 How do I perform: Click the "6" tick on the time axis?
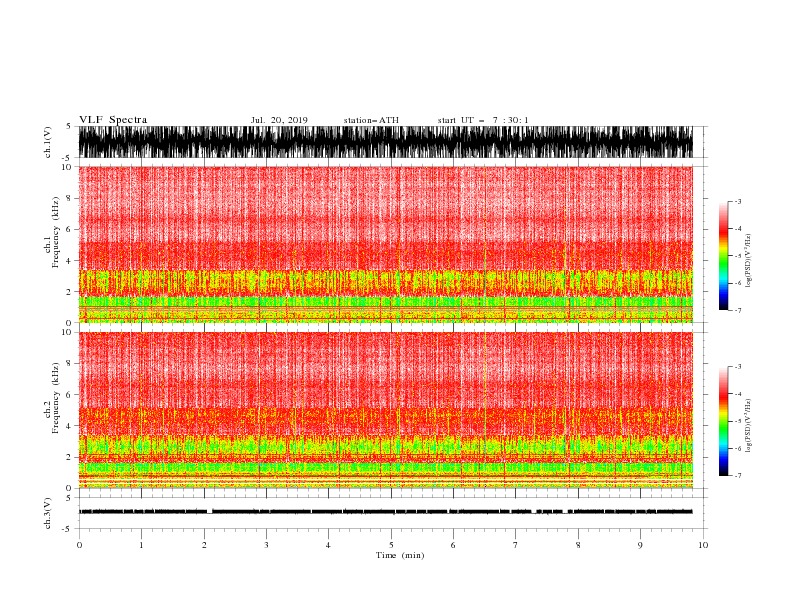pyautogui.click(x=453, y=545)
